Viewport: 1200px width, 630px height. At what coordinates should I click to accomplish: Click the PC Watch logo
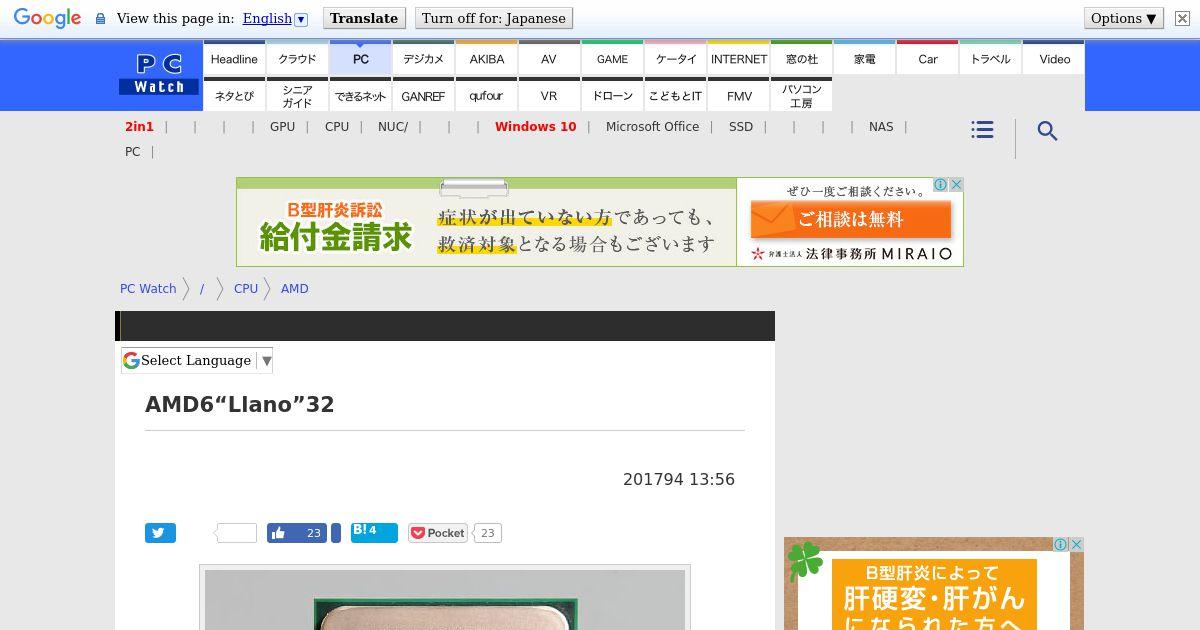tap(159, 75)
